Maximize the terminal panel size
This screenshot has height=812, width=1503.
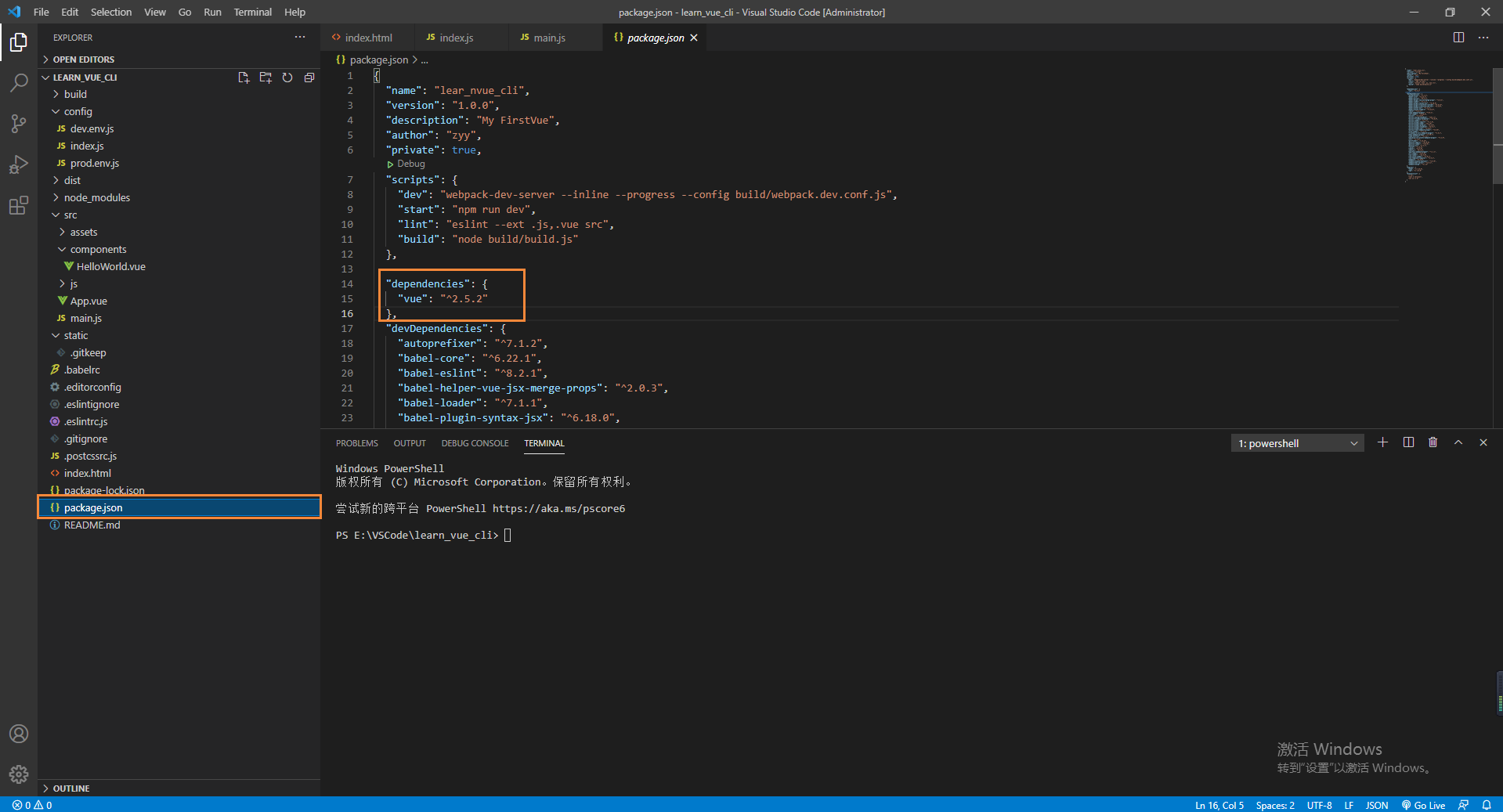point(1458,442)
